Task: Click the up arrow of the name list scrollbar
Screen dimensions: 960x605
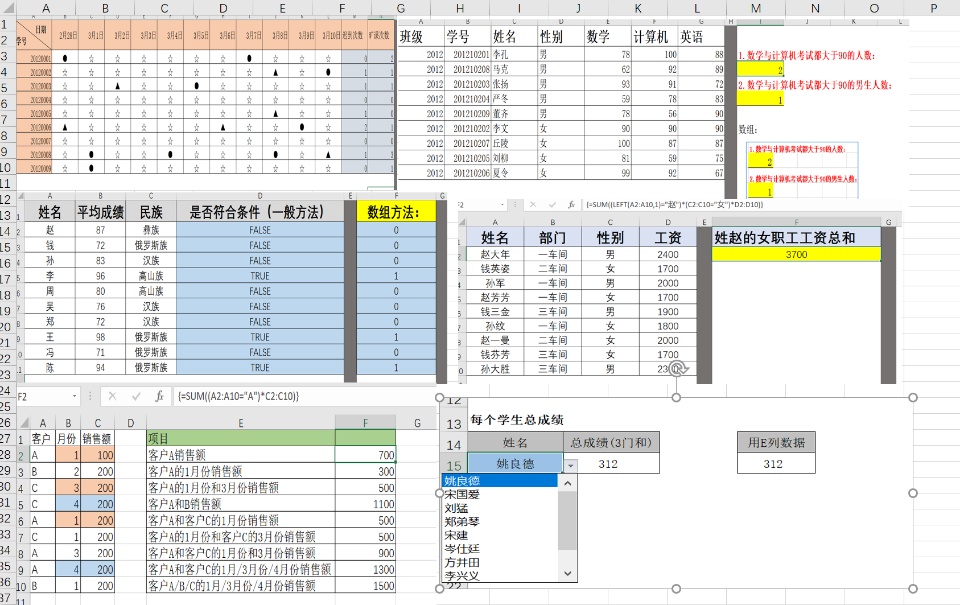Action: pos(568,483)
